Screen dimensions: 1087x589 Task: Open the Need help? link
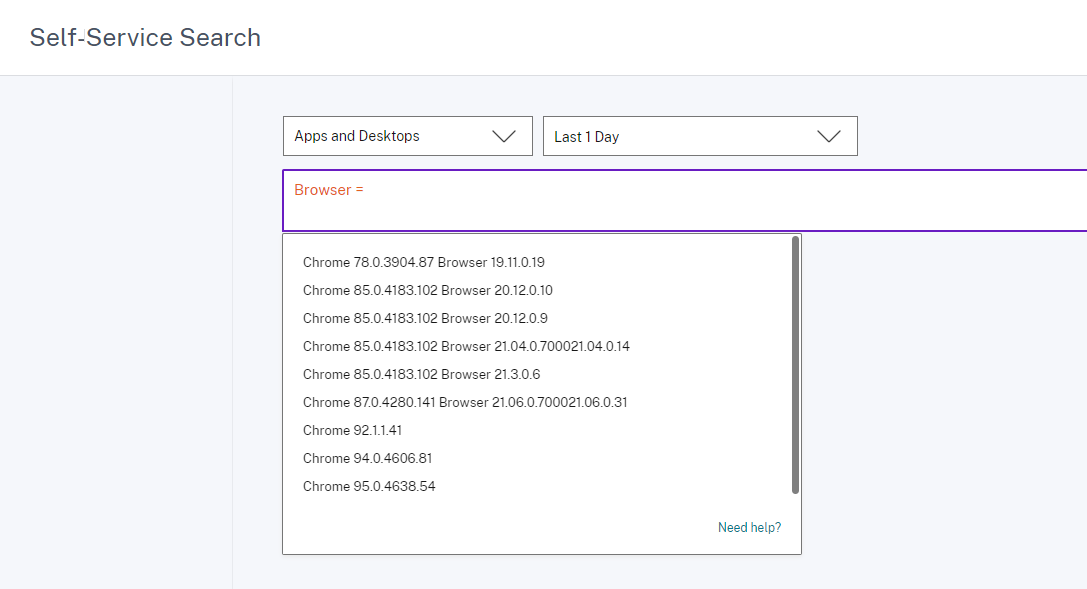pyautogui.click(x=749, y=527)
